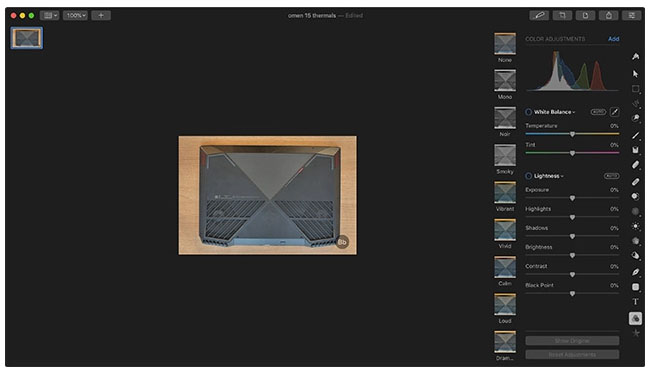Open the view layout dropdown

pyautogui.click(x=50, y=15)
